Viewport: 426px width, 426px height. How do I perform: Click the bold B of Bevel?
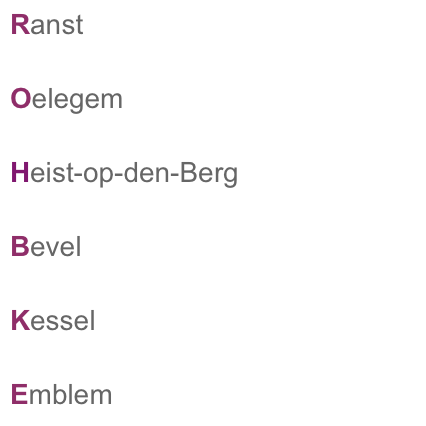pos(20,246)
